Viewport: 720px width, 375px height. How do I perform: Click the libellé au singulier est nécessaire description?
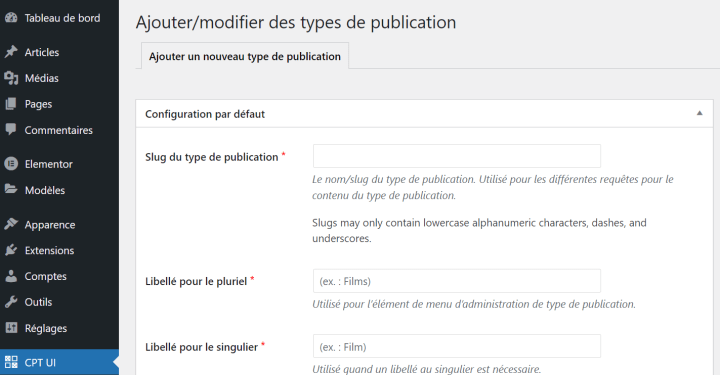coord(427,369)
